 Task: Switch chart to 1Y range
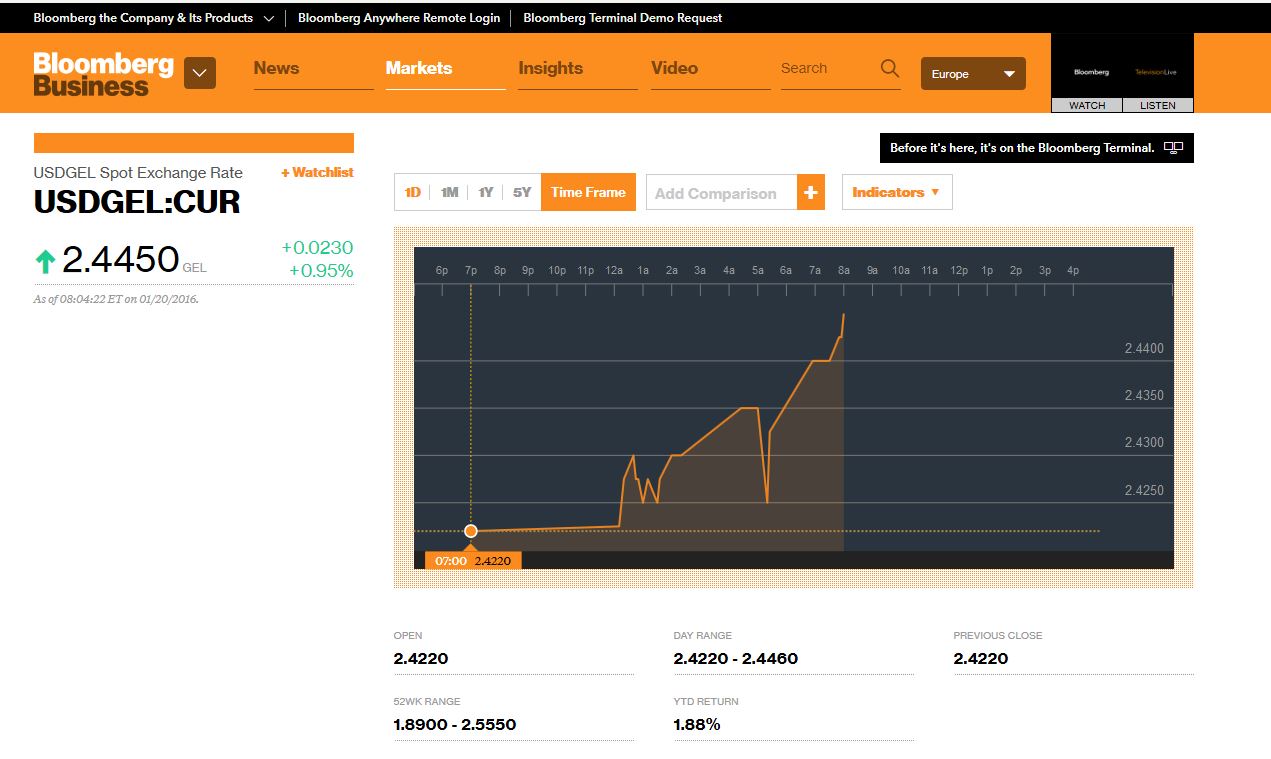tap(486, 192)
